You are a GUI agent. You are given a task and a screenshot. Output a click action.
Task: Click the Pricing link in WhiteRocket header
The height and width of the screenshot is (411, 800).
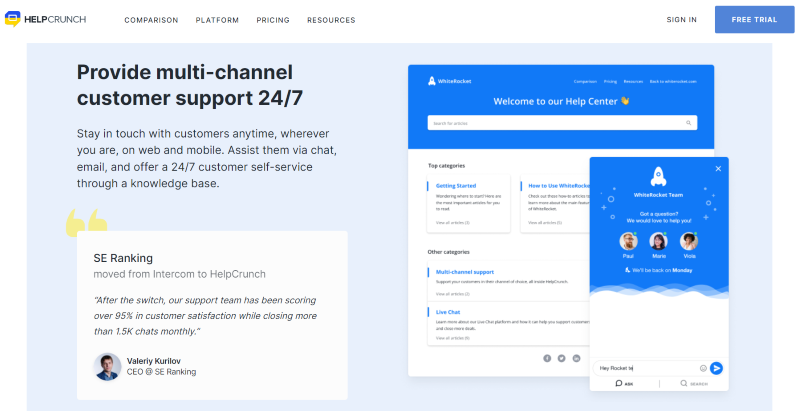click(610, 82)
